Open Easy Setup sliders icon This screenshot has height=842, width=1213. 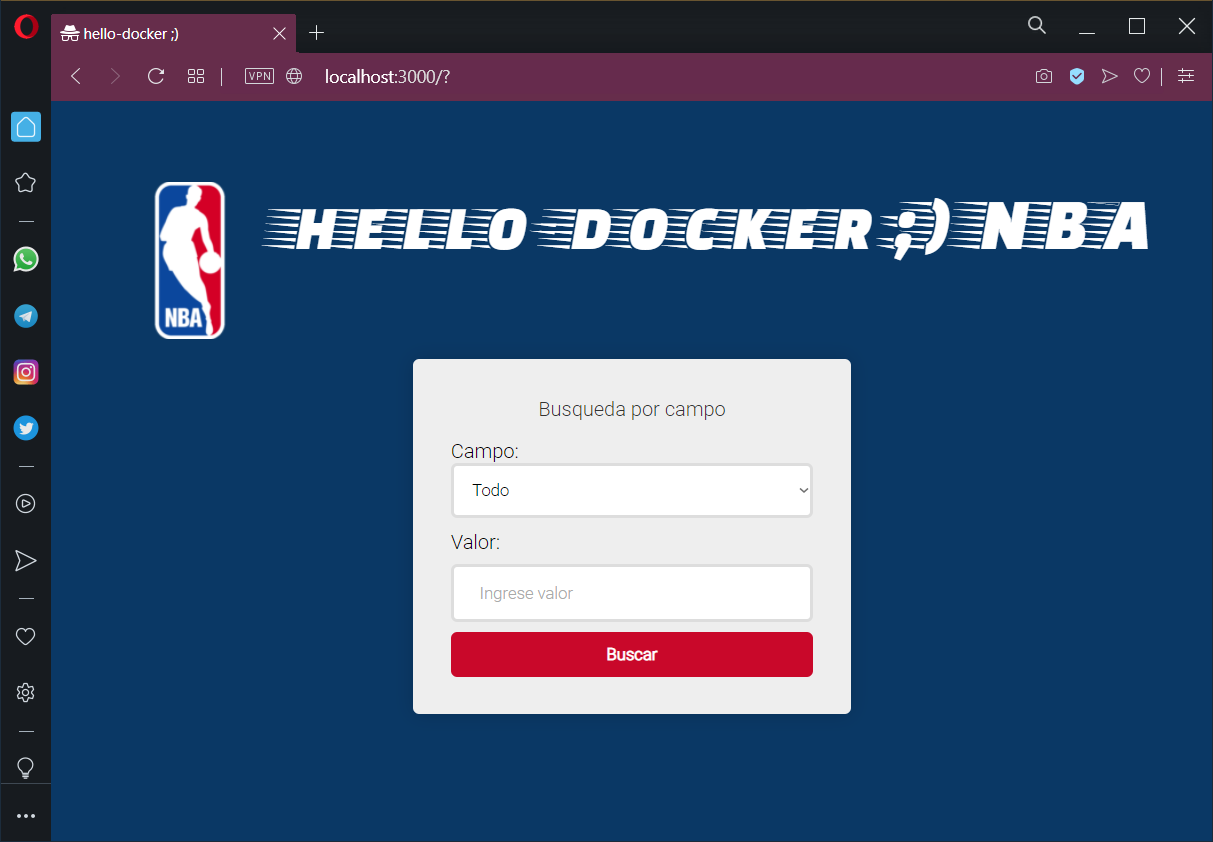tap(1186, 76)
